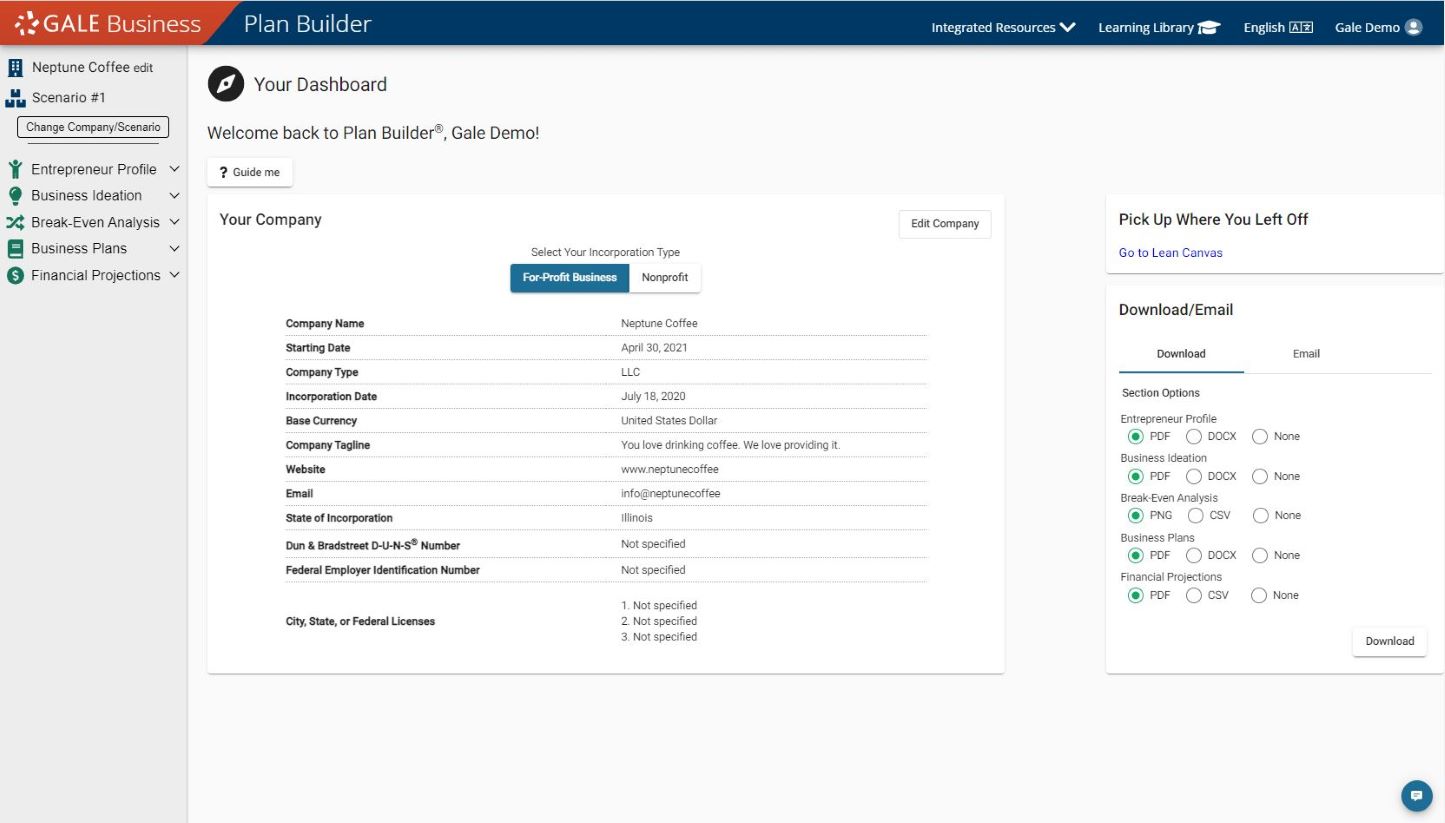Click the www.neptunecoffee website value

669,470
